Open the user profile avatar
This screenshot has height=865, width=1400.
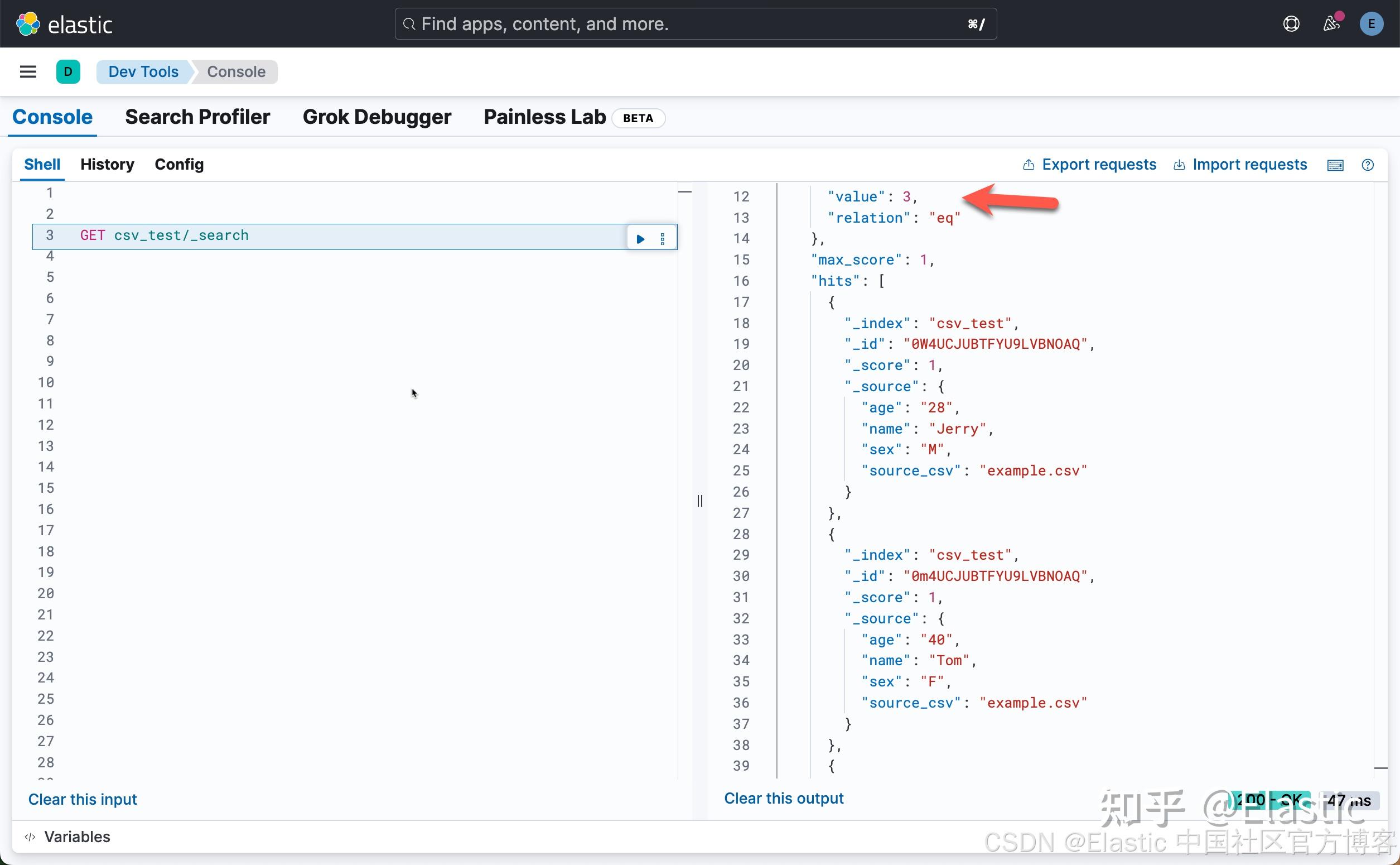[1372, 23]
